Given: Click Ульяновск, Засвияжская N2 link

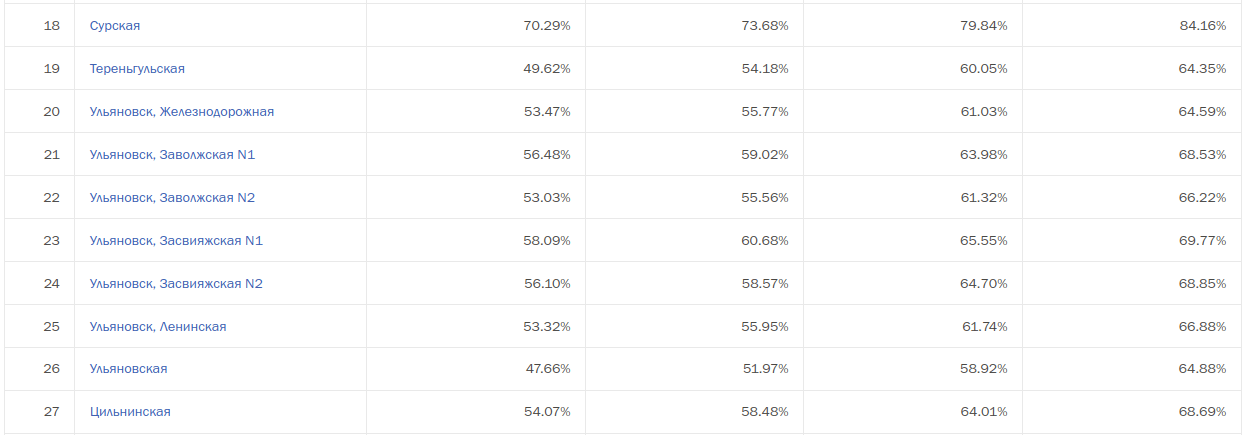Looking at the screenshot, I should pyautogui.click(x=176, y=284).
